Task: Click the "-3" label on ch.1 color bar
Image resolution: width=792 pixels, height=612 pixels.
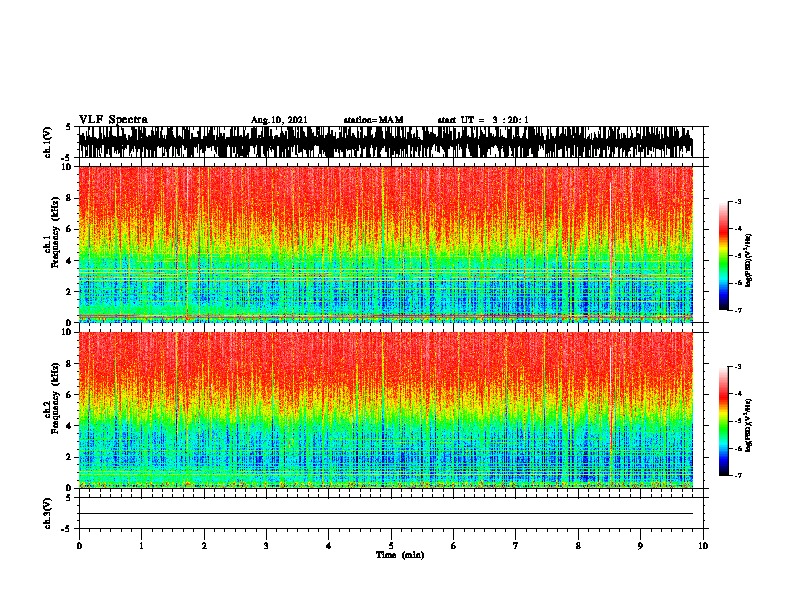Action: click(737, 202)
